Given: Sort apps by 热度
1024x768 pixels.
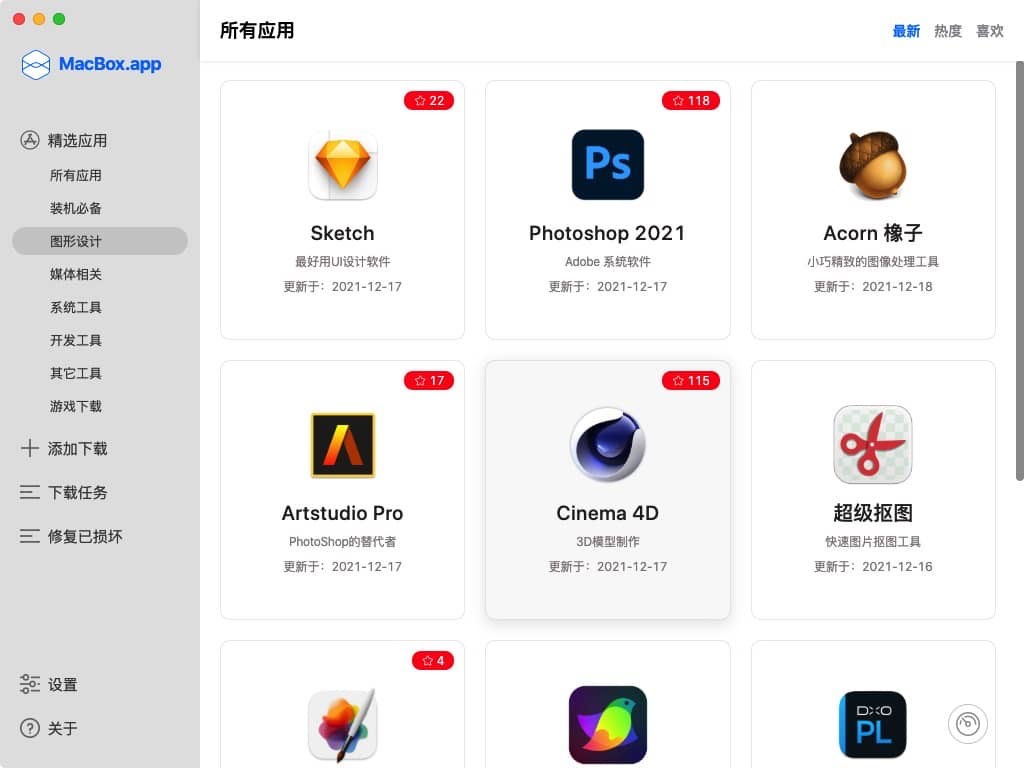Looking at the screenshot, I should point(948,31).
